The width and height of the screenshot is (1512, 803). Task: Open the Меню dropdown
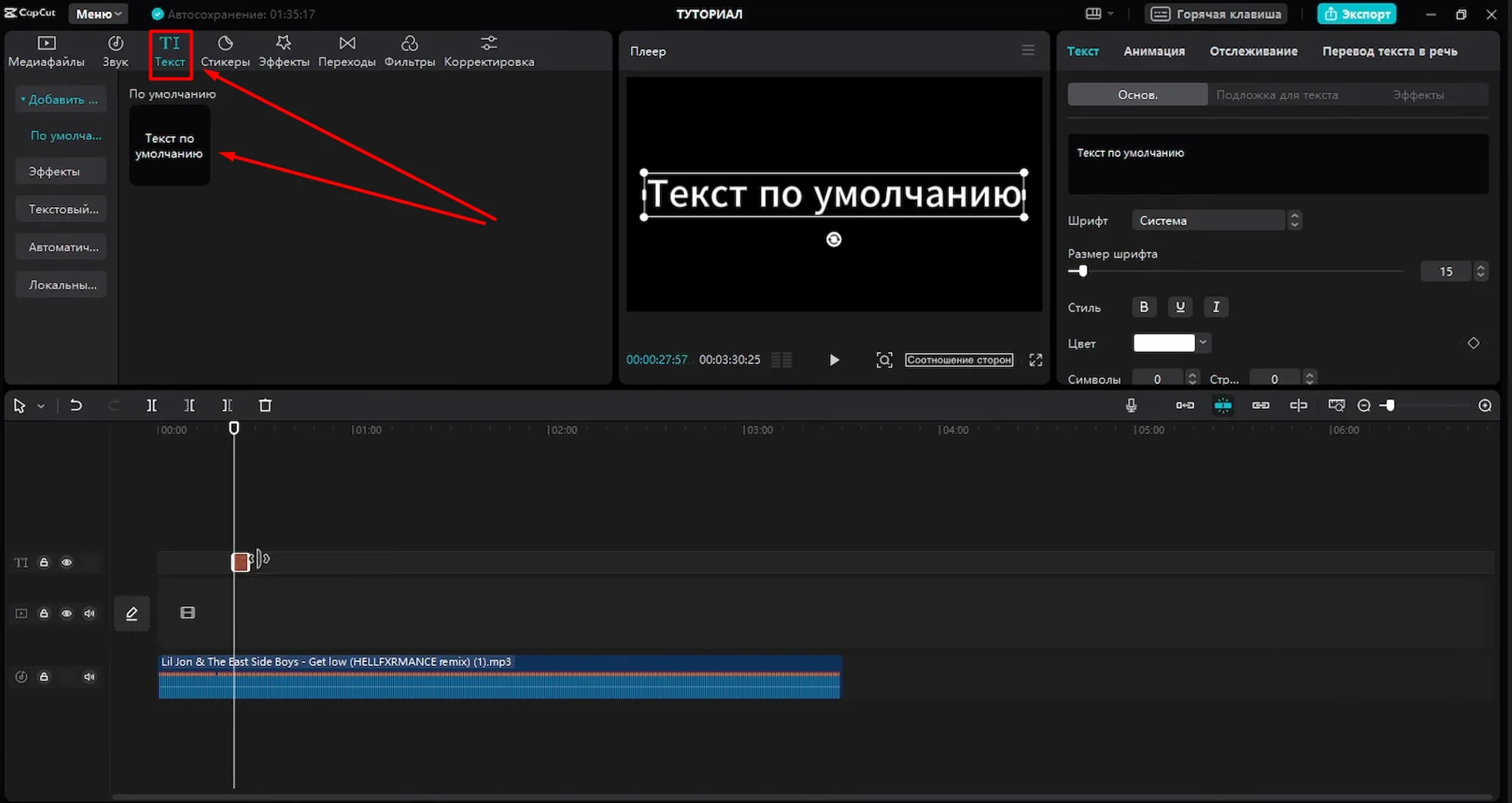98,13
